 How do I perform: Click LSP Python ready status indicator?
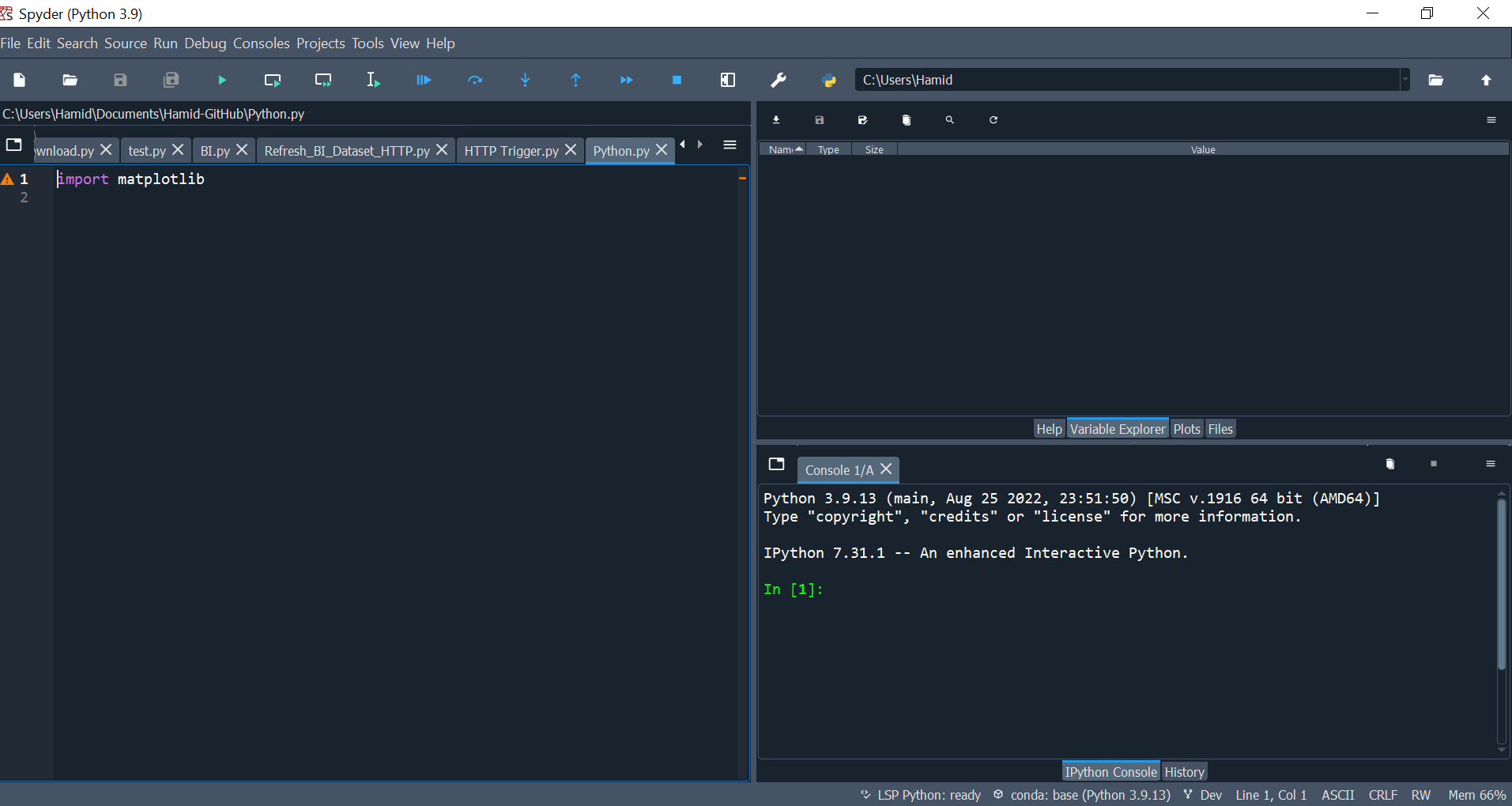921,795
